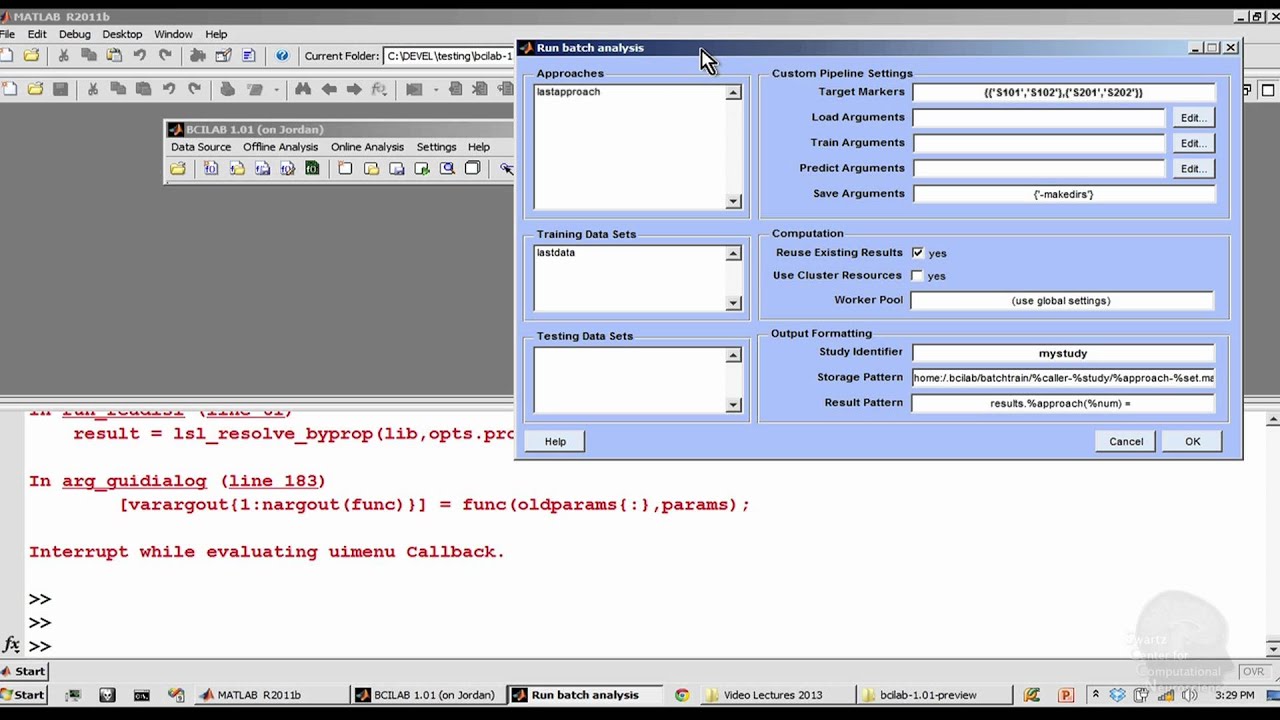Click the redo arrow in MATLAB's top toolbar
The image size is (1280, 720).
point(165,56)
